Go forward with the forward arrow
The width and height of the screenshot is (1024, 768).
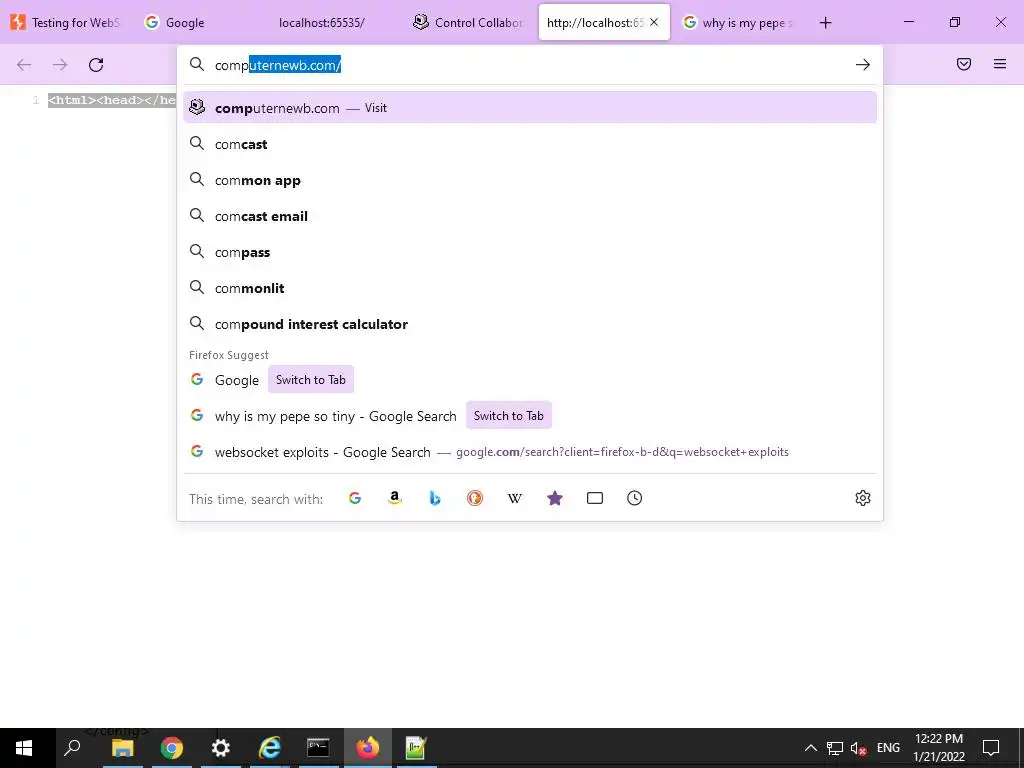coord(60,65)
